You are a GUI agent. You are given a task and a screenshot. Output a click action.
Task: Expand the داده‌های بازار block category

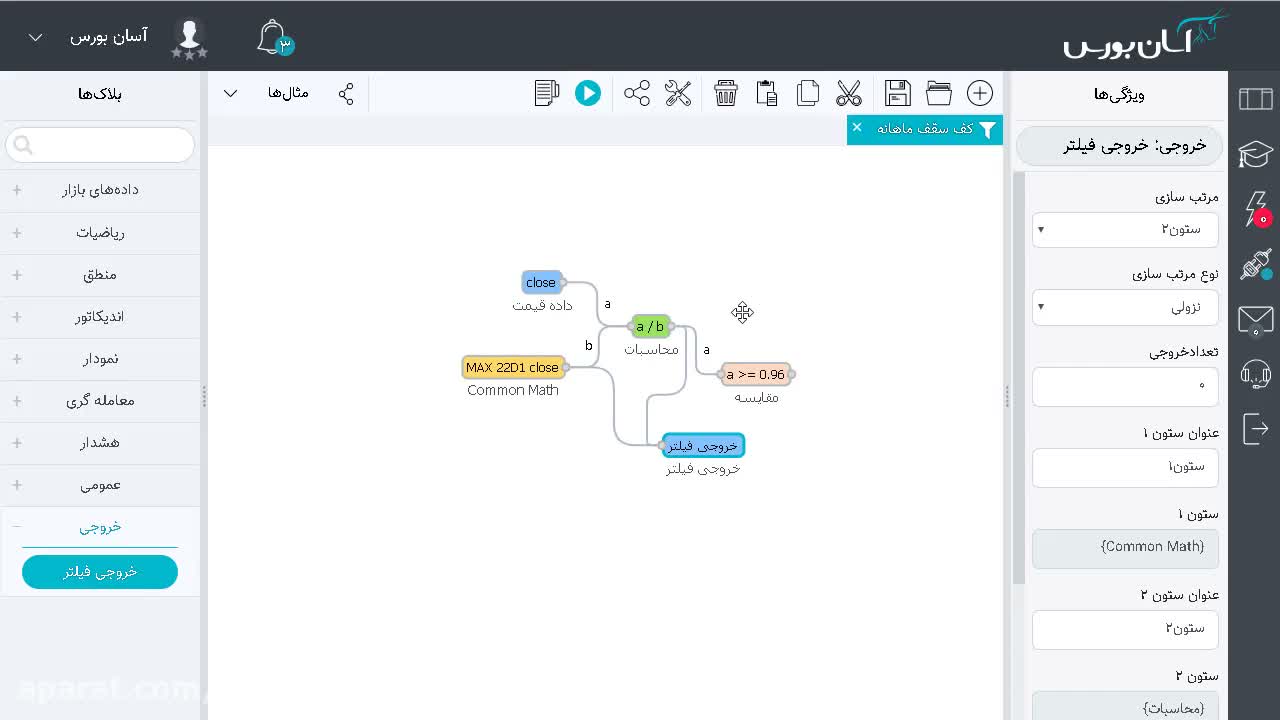(100, 190)
